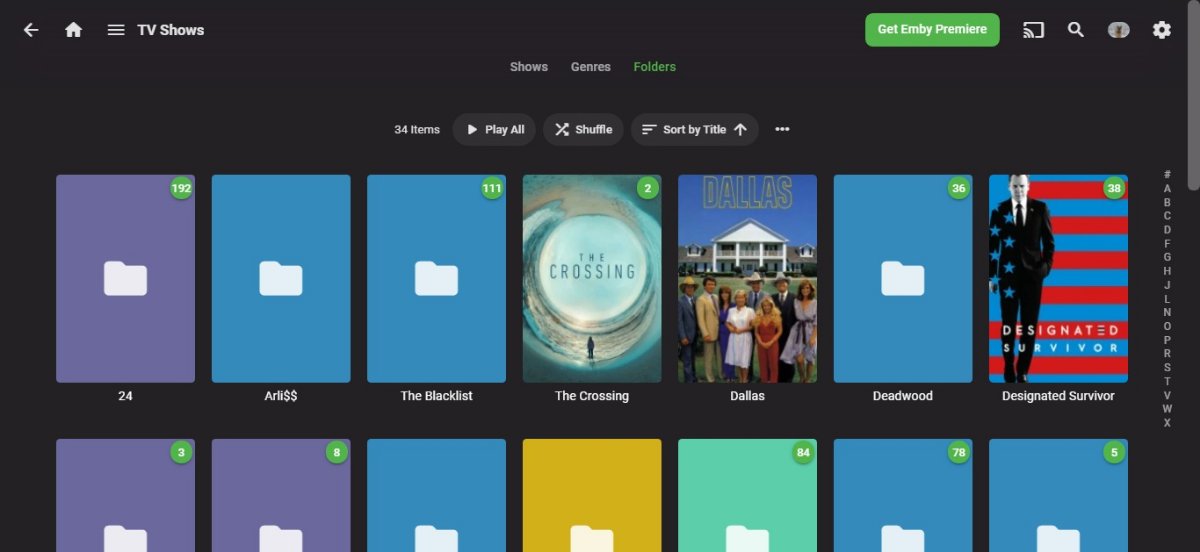Open the 24 folder card thumbnail
The image size is (1200, 552).
tap(125, 279)
